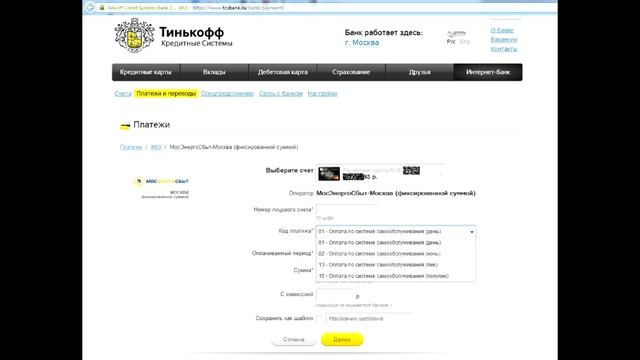Open the Страхование menu
This screenshot has height=360, width=640.
[x=351, y=72]
